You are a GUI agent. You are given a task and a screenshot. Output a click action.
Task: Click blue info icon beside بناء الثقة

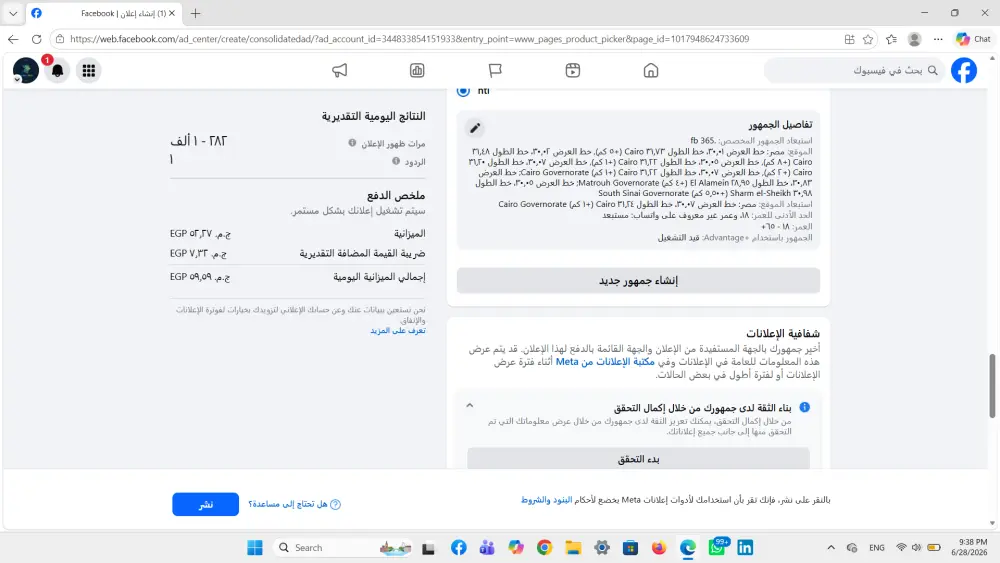(805, 407)
